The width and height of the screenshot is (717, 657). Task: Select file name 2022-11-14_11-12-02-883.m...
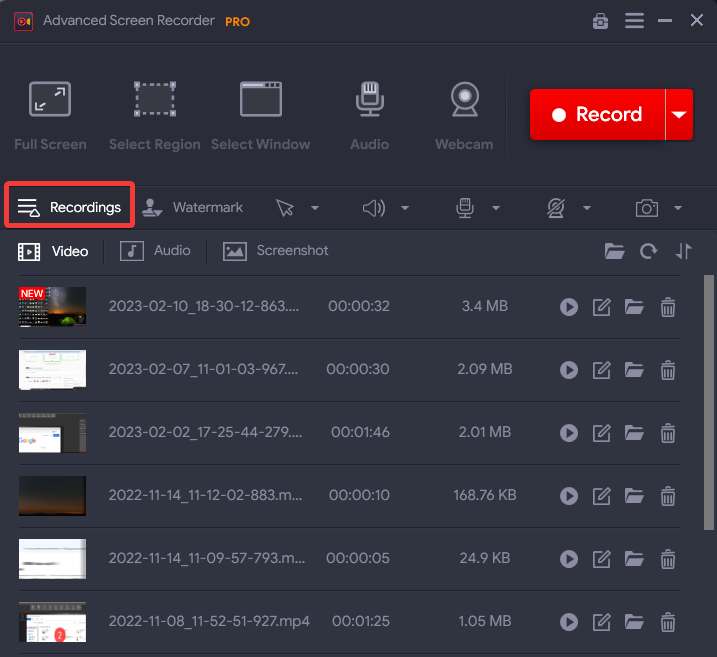205,495
